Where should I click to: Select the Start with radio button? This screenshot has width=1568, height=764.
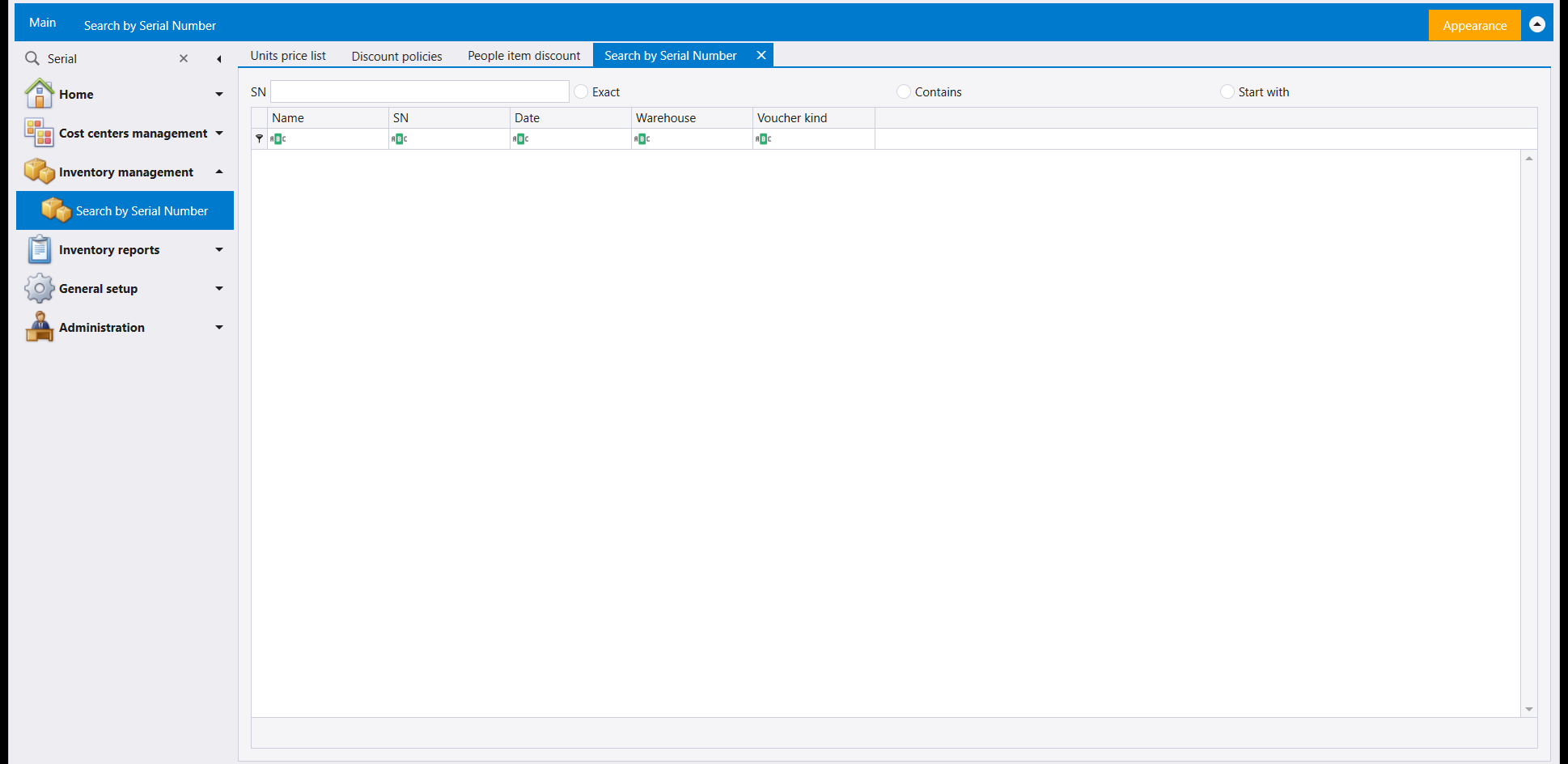click(x=1227, y=91)
